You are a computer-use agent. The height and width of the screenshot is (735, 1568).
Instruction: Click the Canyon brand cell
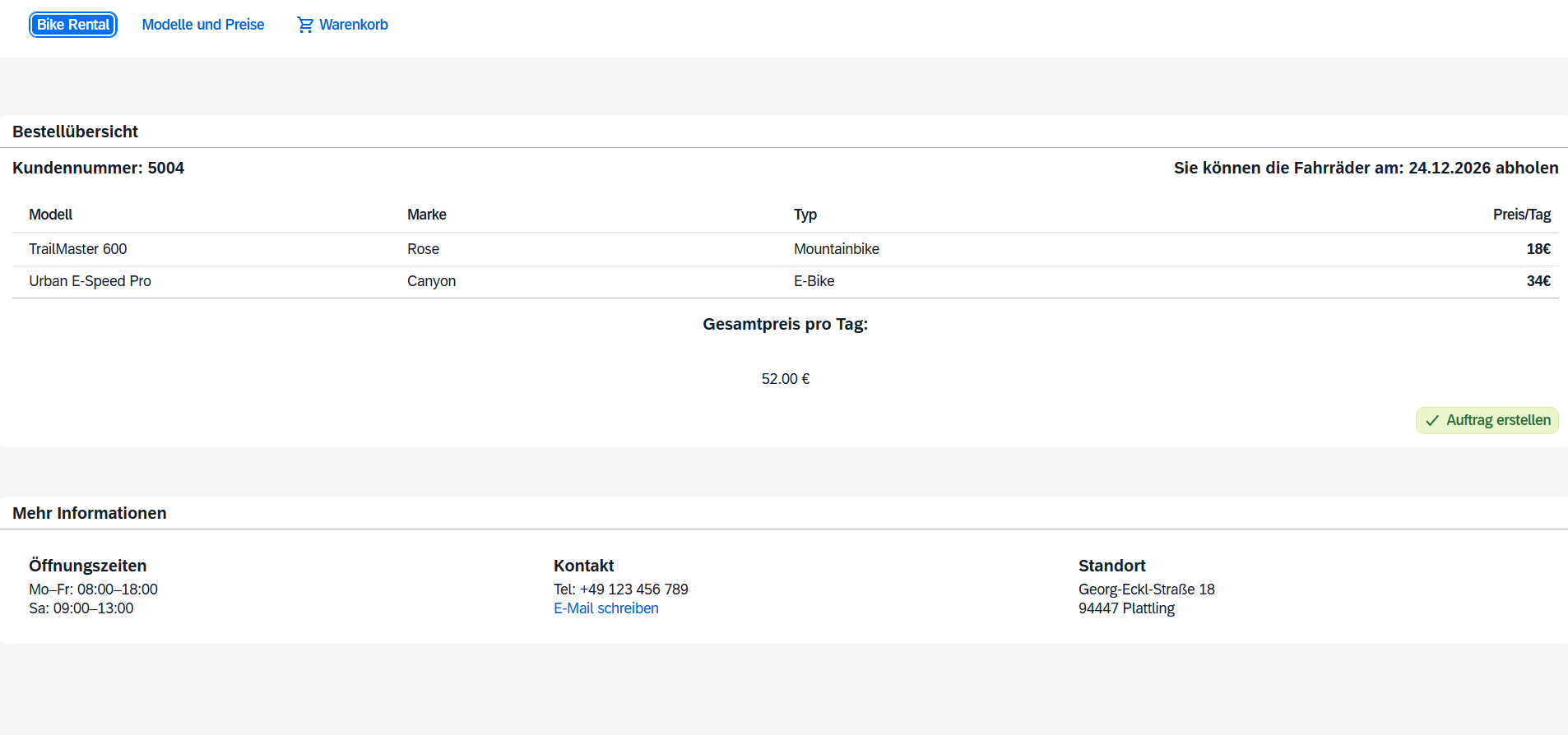click(x=431, y=281)
